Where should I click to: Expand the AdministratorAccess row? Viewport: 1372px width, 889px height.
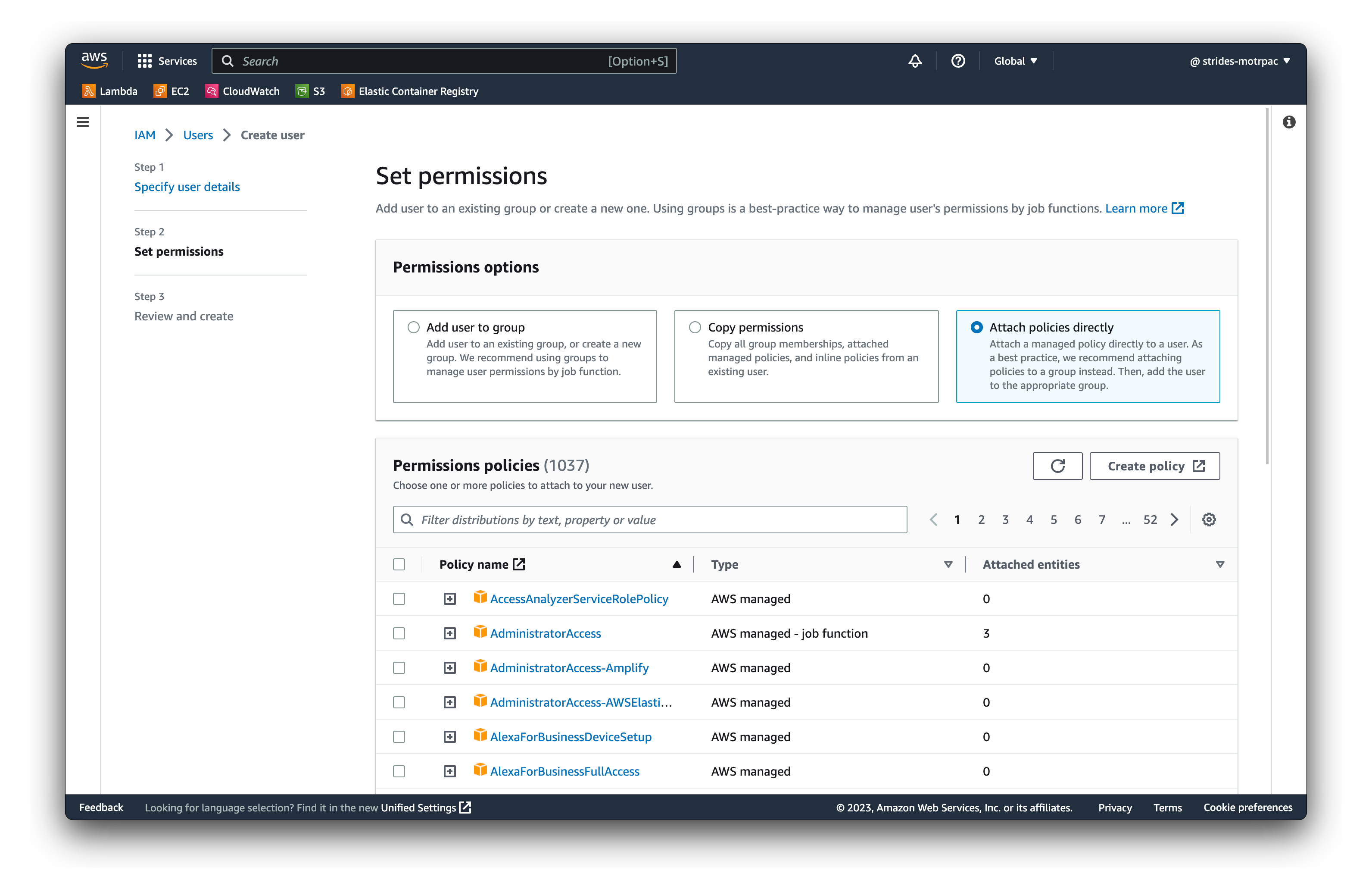pyautogui.click(x=449, y=633)
